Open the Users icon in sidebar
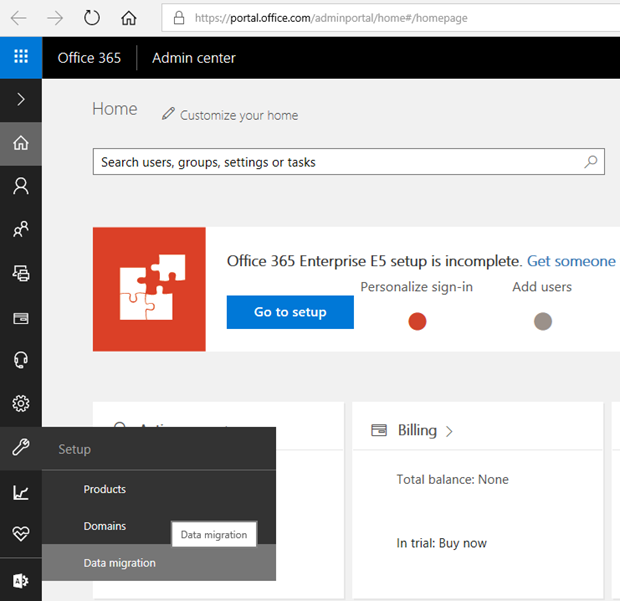Image resolution: width=620 pixels, height=601 pixels. pos(21,186)
